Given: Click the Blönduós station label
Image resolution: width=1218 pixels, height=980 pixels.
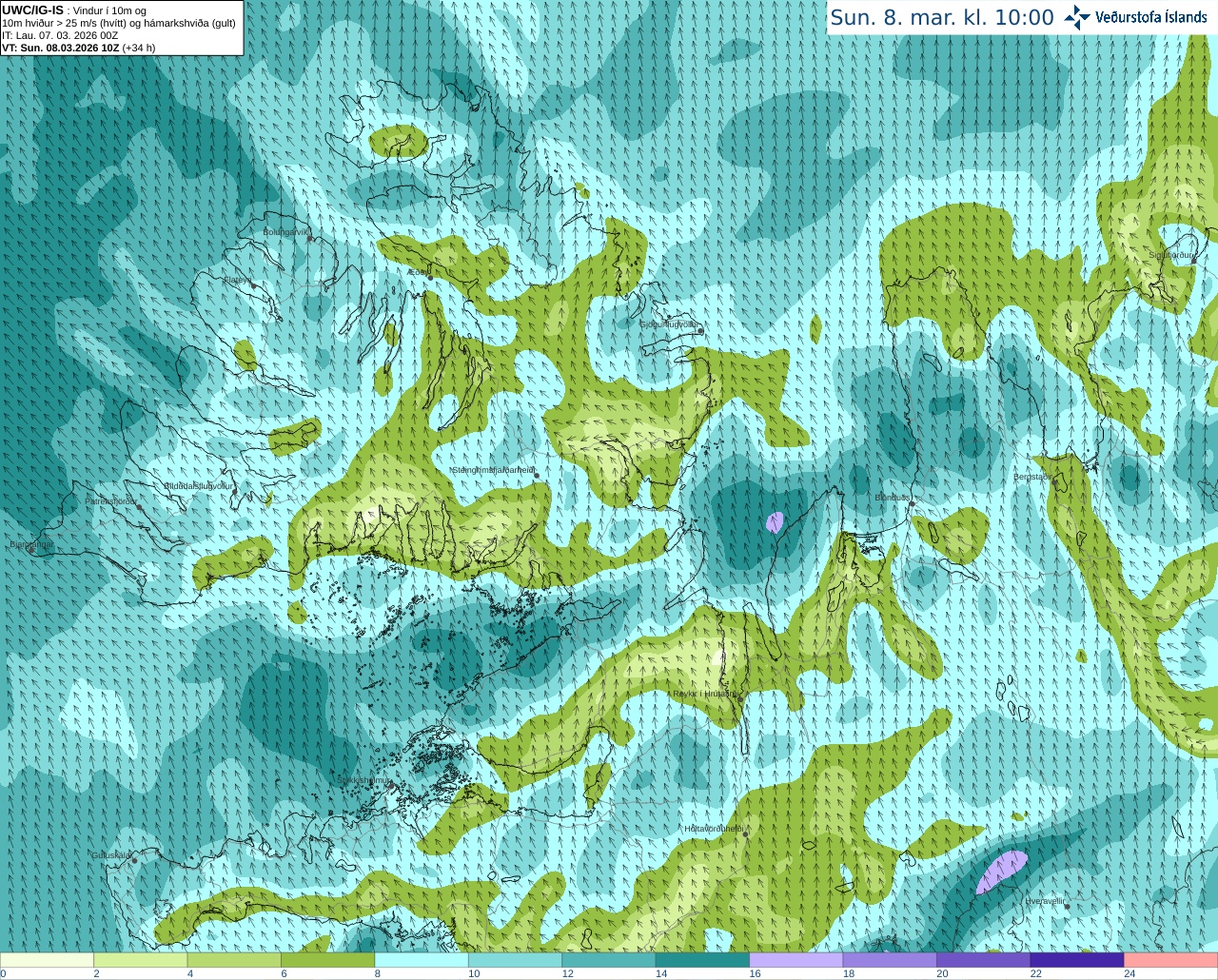Looking at the screenshot, I should click(892, 498).
